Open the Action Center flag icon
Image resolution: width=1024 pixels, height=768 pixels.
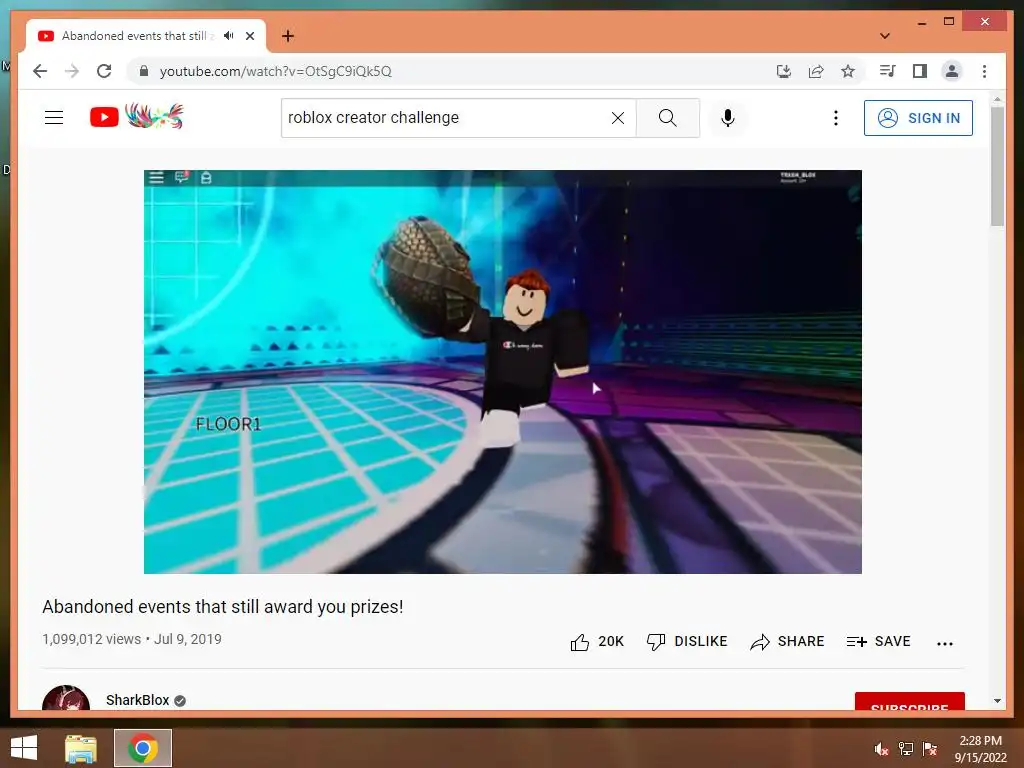[930, 748]
